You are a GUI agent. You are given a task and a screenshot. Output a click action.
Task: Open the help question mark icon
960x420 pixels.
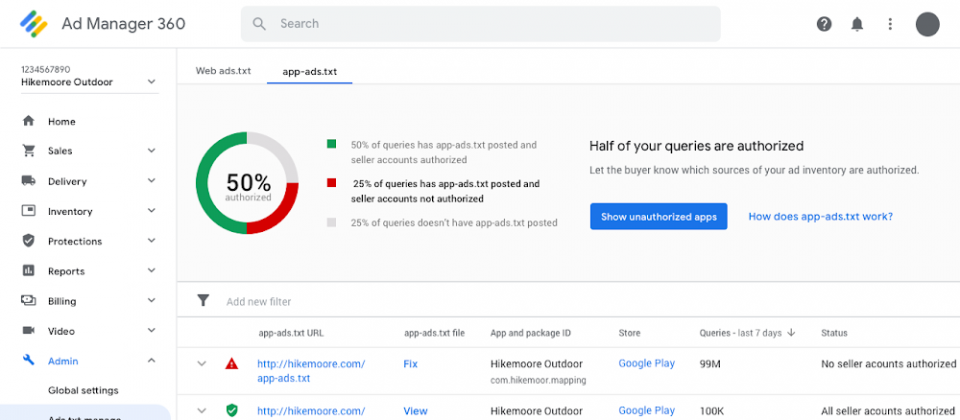pos(824,24)
